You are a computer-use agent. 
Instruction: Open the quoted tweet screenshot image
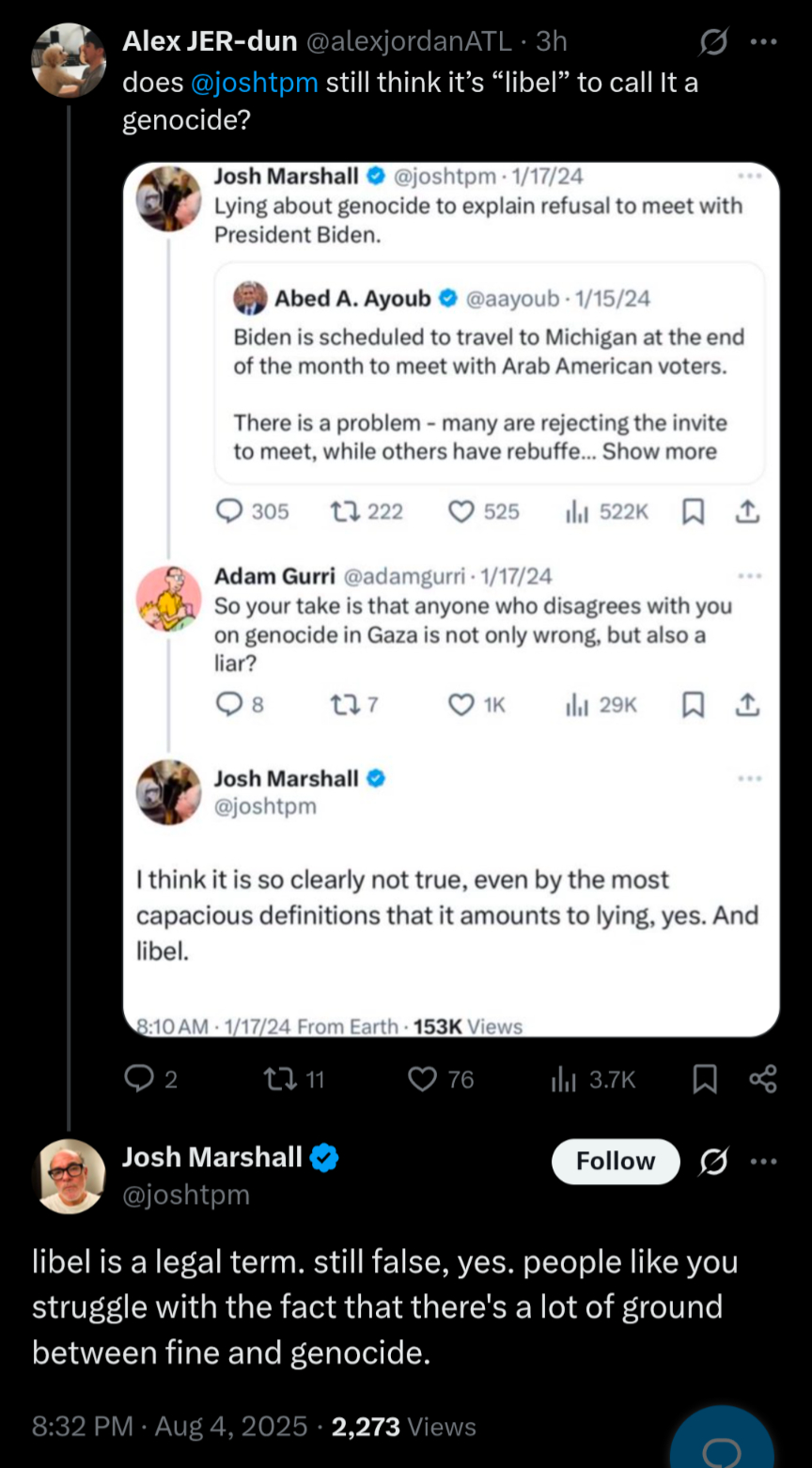(x=451, y=600)
